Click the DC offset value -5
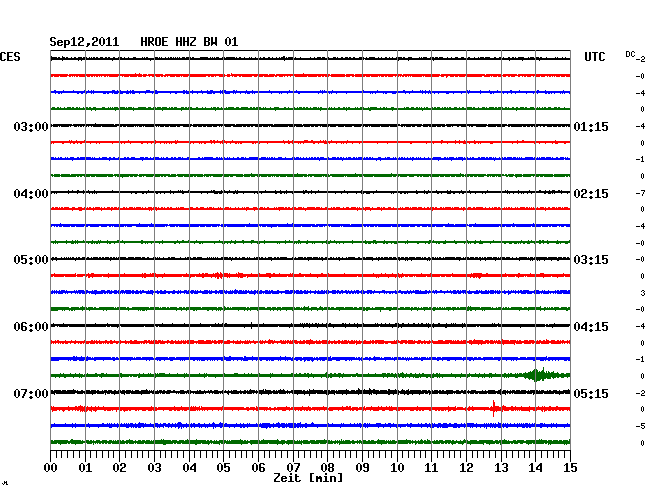The width and height of the screenshot is (650, 494). [641, 426]
